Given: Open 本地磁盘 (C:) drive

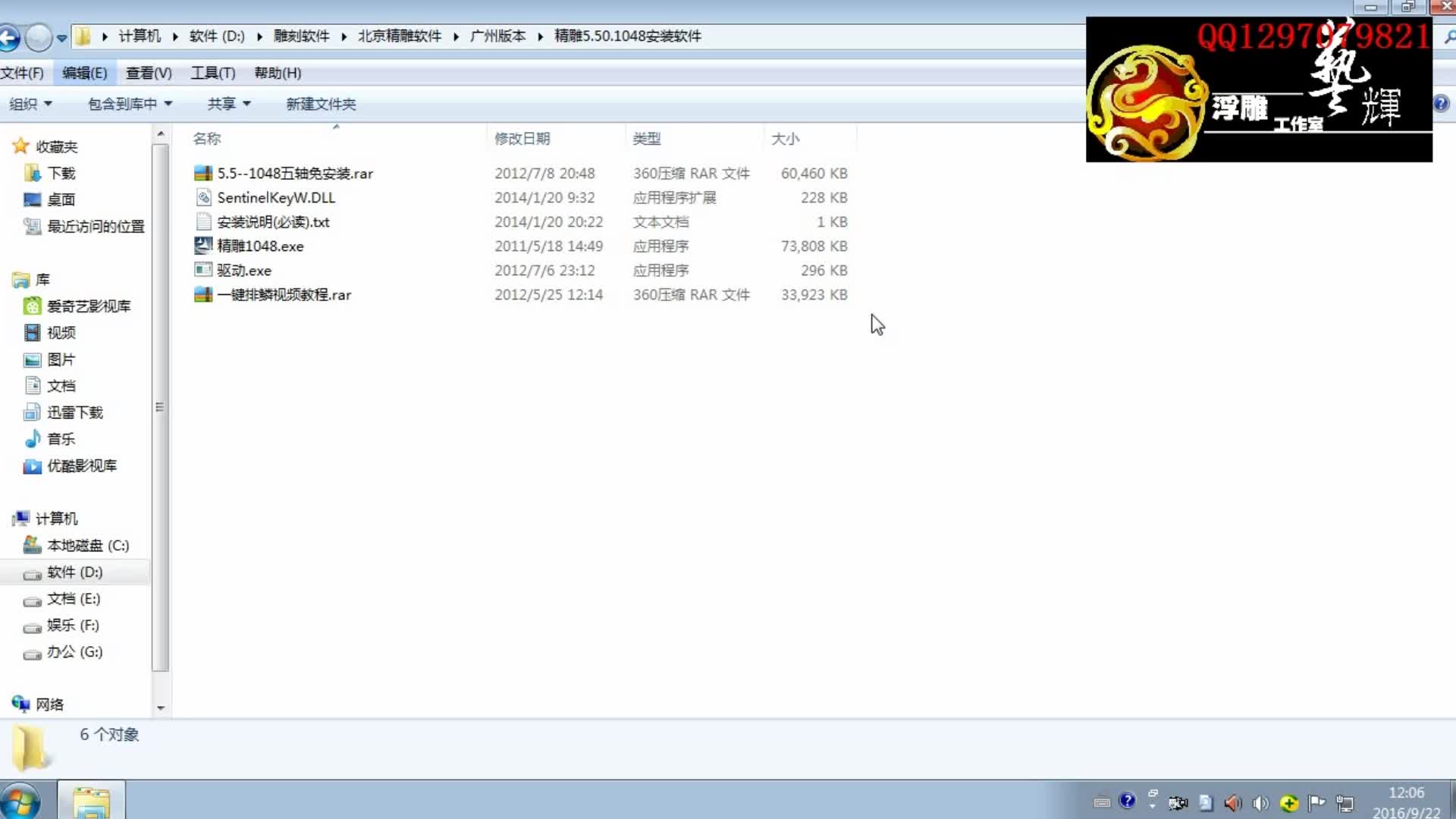Looking at the screenshot, I should click(x=77, y=545).
